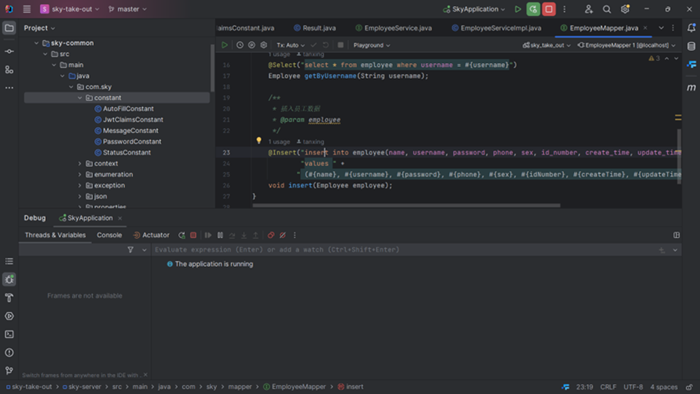
Task: Pause program in Debug toolbar
Action: click(220, 235)
